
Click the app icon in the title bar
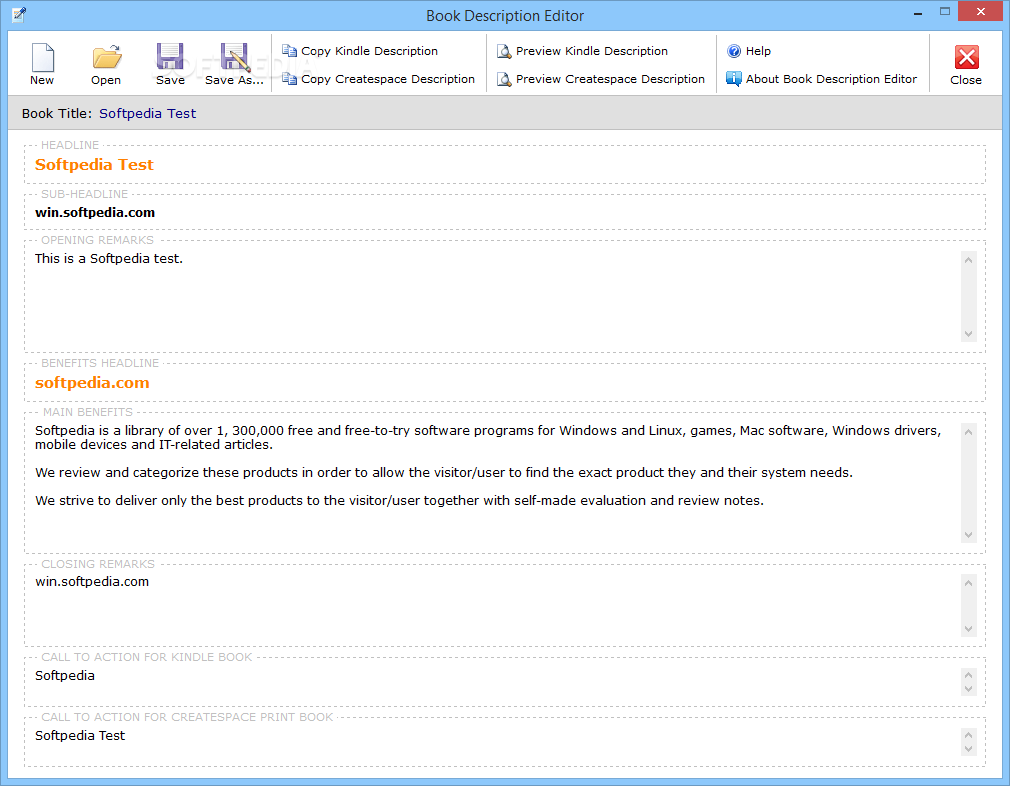tap(19, 14)
